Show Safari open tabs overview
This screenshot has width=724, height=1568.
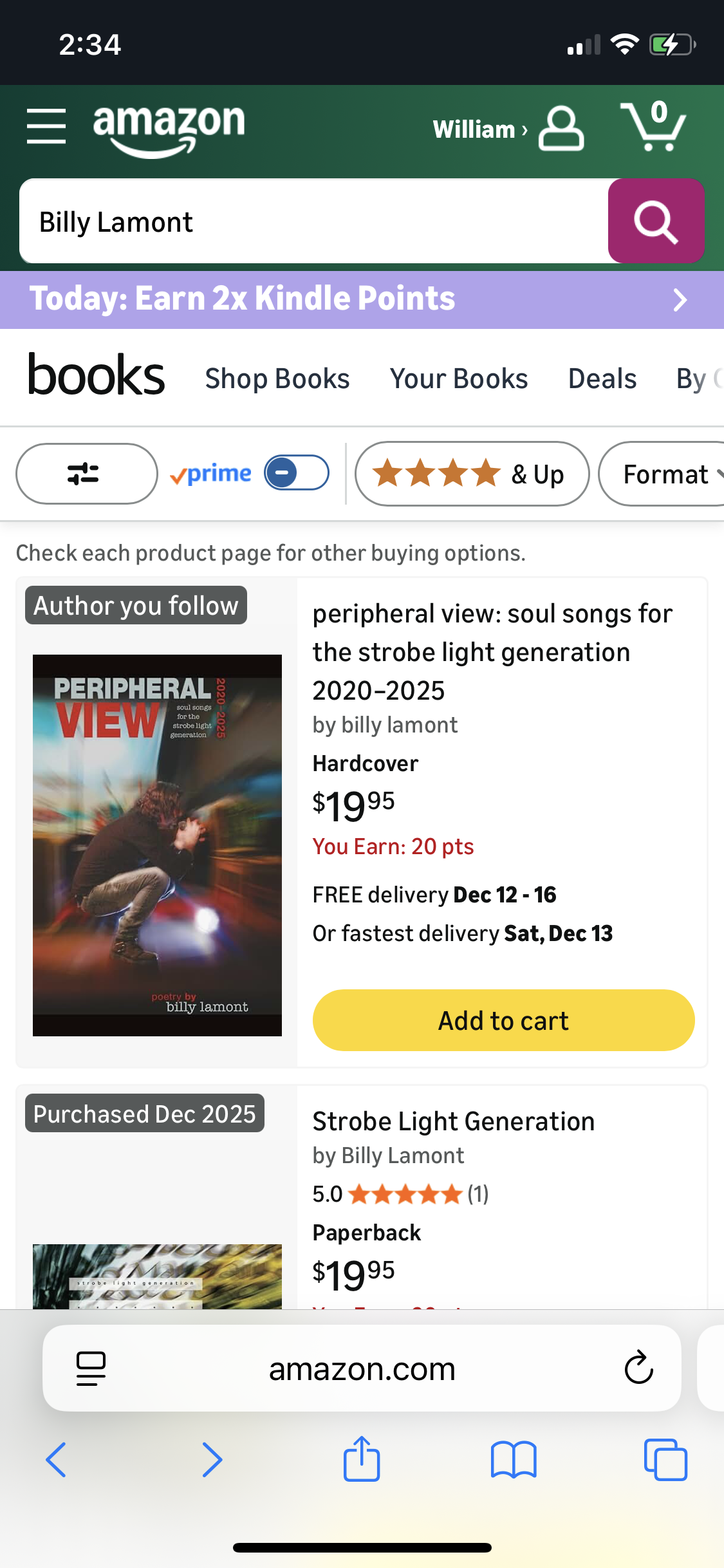pyautogui.click(x=665, y=1459)
